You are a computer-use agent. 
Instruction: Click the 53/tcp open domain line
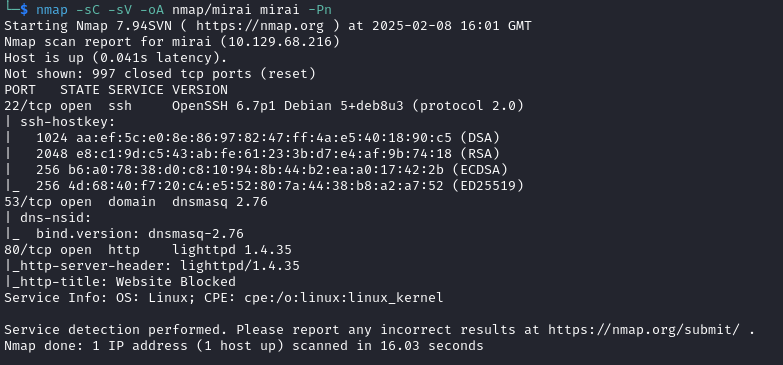pyautogui.click(x=136, y=202)
